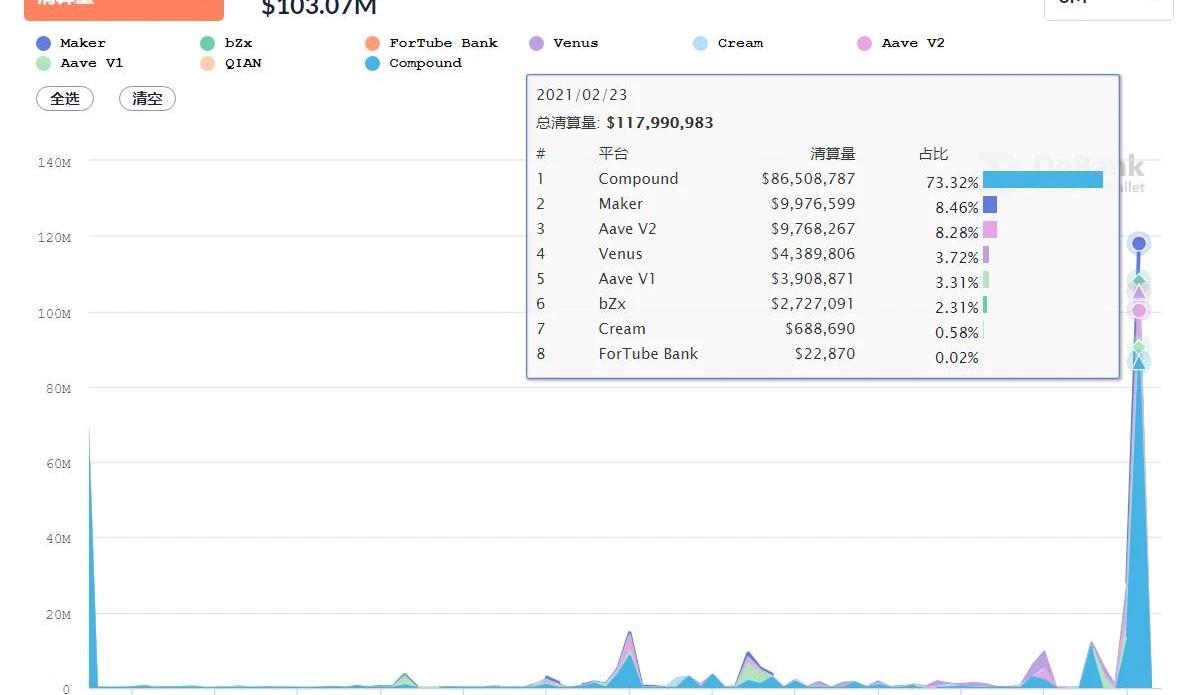
Task: Toggle the Aave V1 legend marker
Action: pyautogui.click(x=43, y=63)
